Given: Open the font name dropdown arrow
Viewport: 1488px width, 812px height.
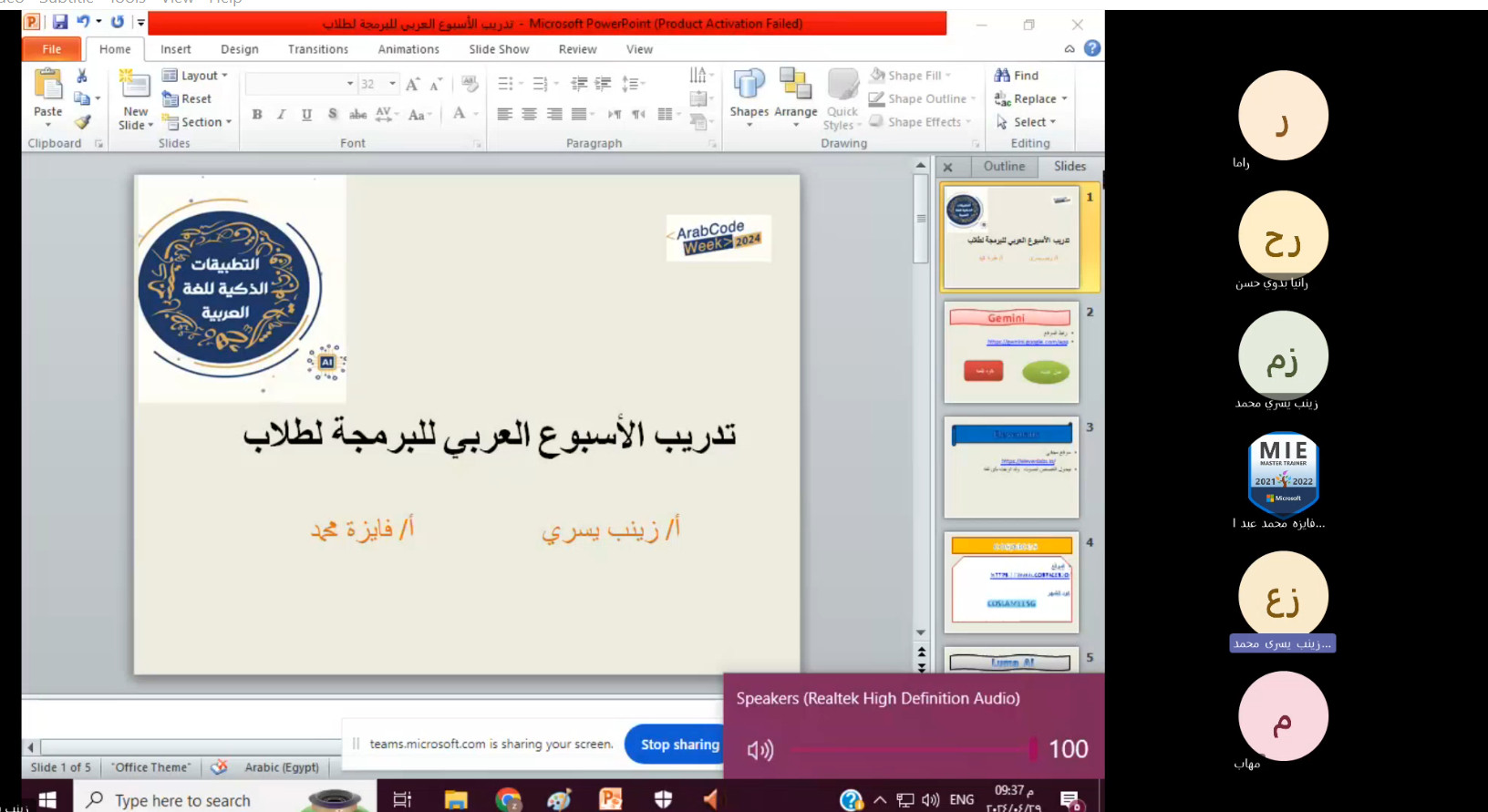Looking at the screenshot, I should pyautogui.click(x=350, y=84).
